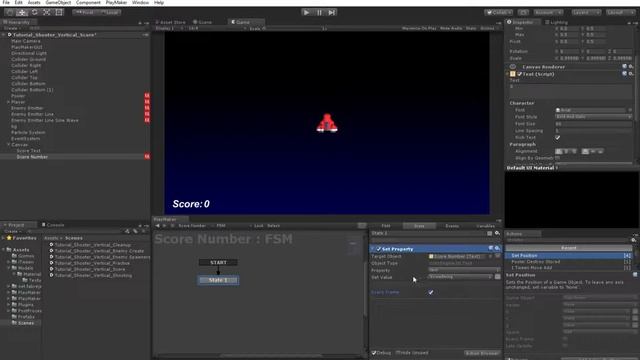Click the Font object picker circle

[x=630, y=110]
